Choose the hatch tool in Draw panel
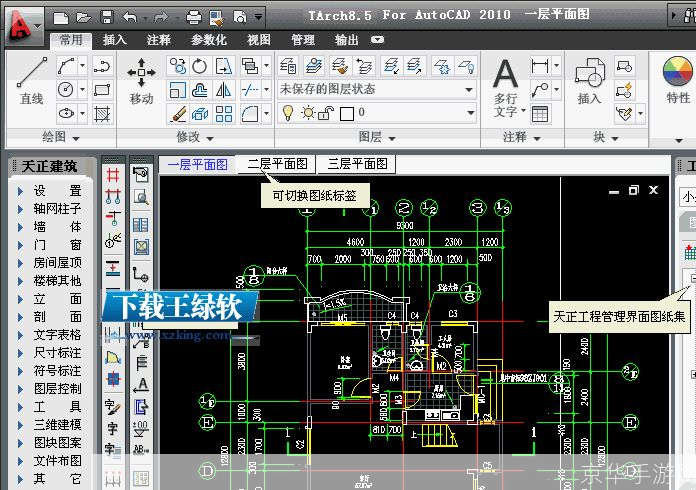 coord(102,114)
